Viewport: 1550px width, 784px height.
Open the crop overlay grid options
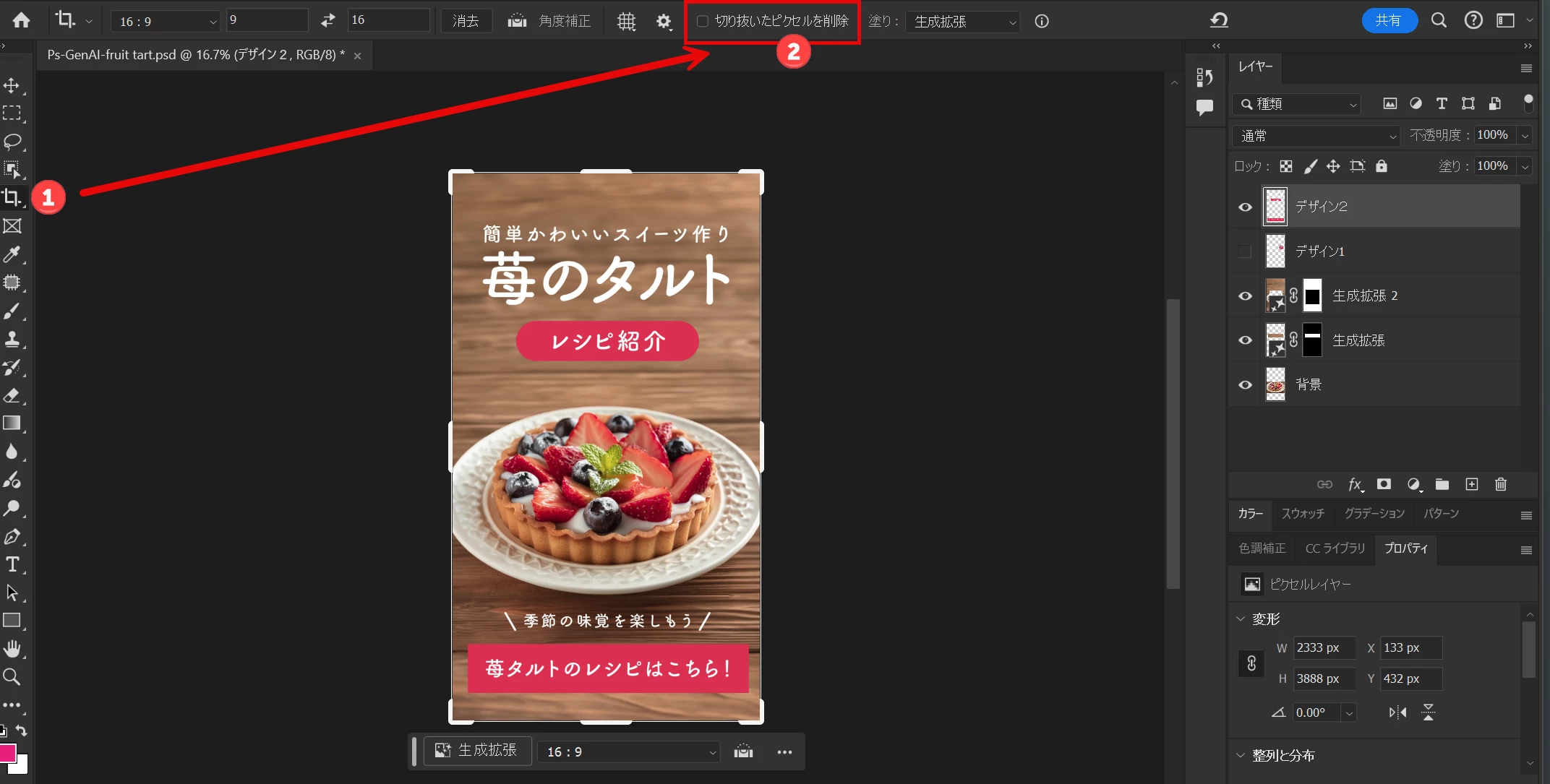click(626, 22)
